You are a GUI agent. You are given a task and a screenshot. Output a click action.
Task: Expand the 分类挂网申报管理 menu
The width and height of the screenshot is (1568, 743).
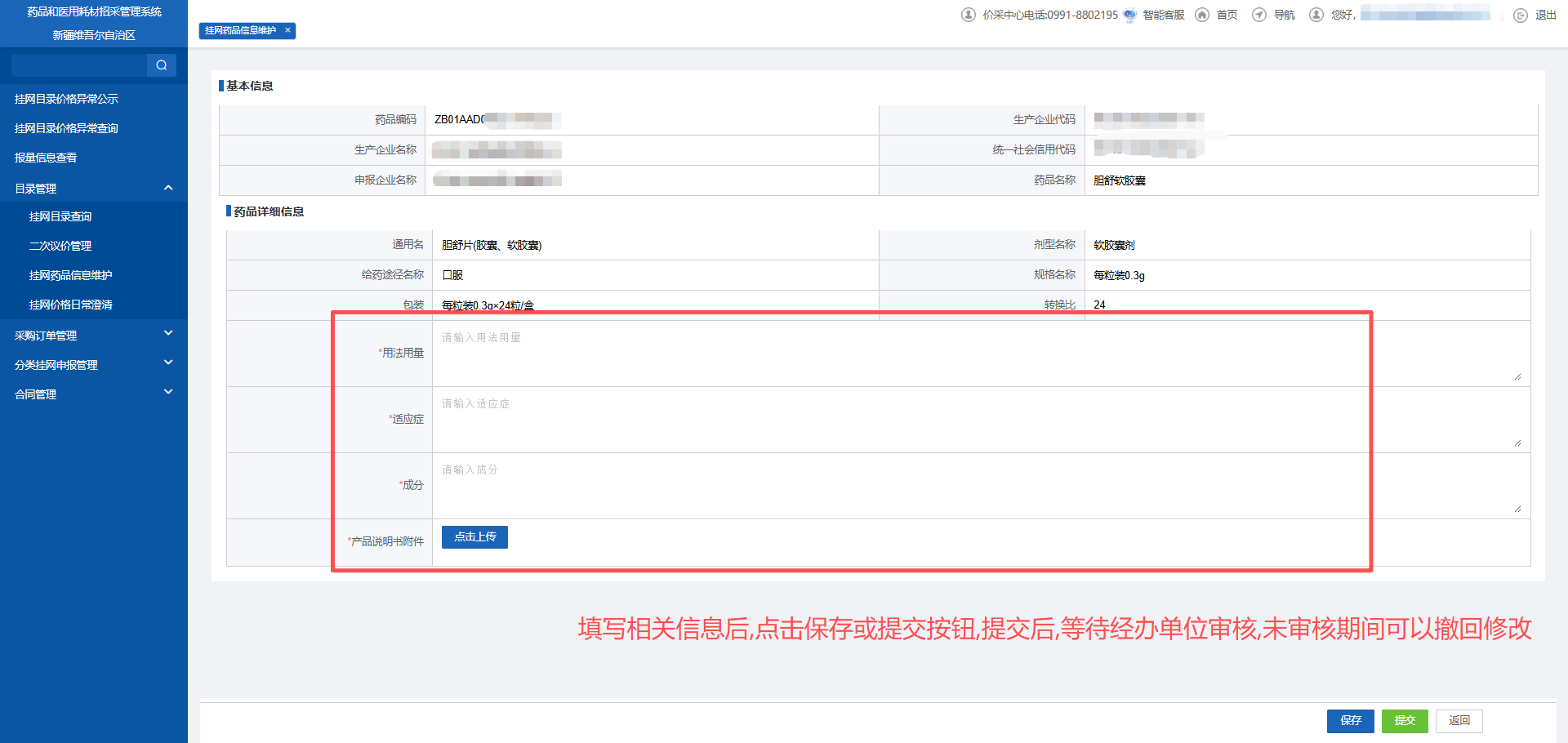point(168,363)
